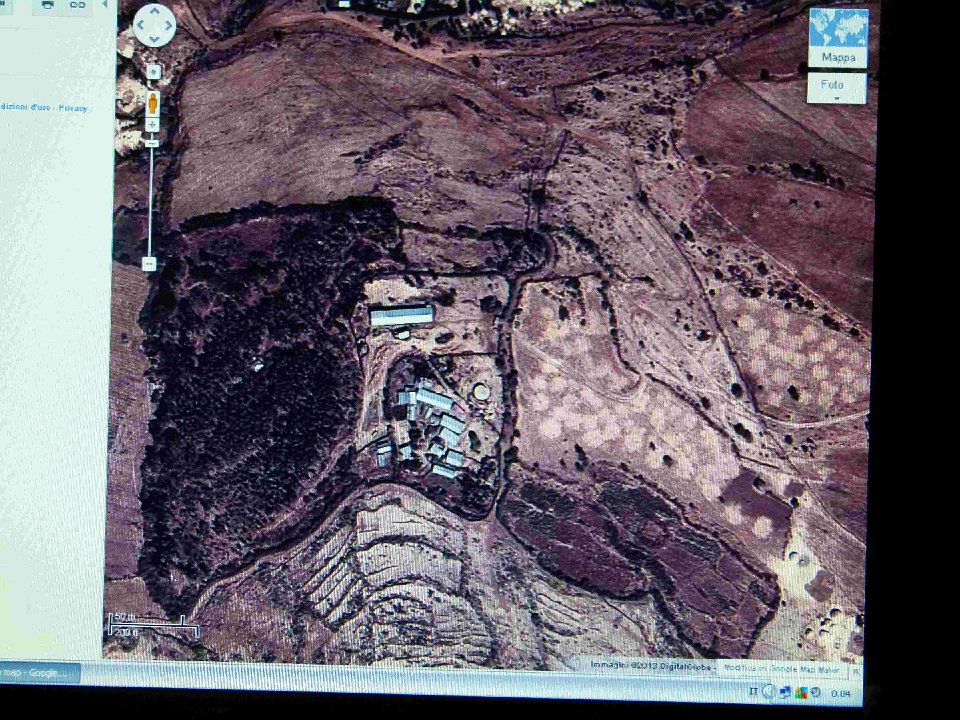
Task: Pan the map down with the south arrow
Action: pyautogui.click(x=154, y=40)
